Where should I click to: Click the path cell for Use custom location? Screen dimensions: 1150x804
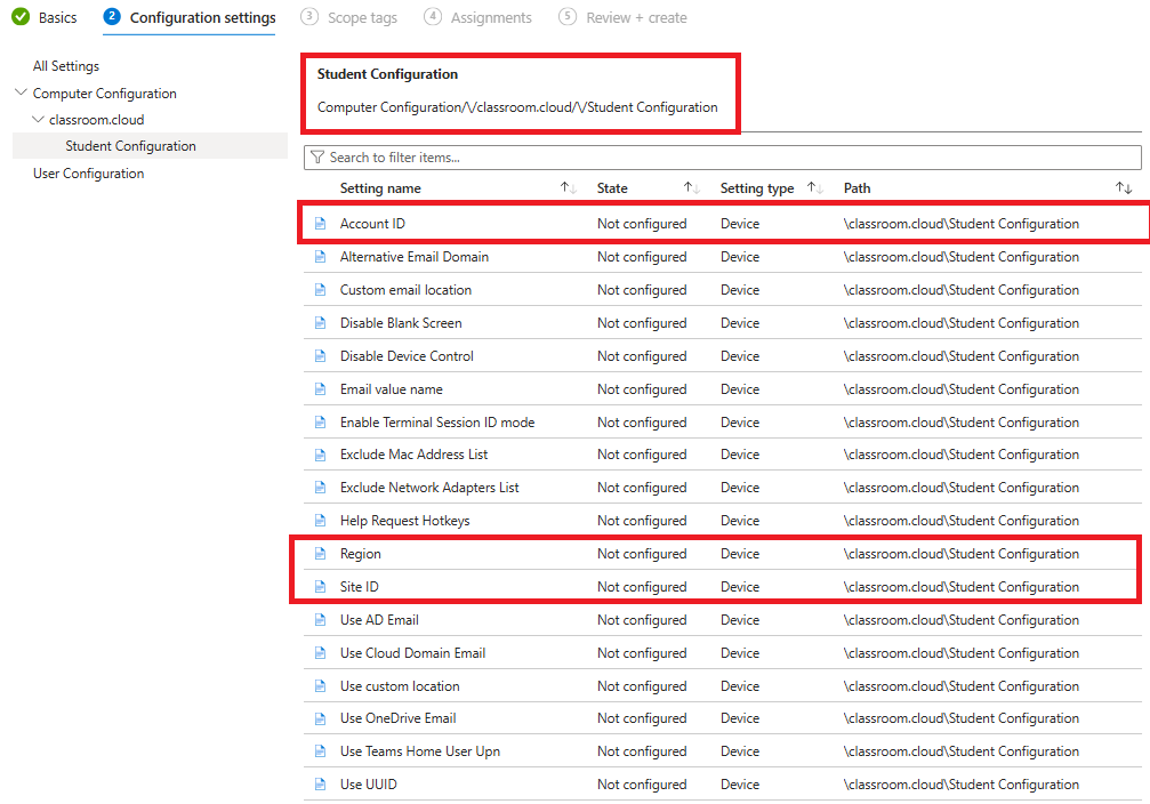pyautogui.click(x=961, y=686)
